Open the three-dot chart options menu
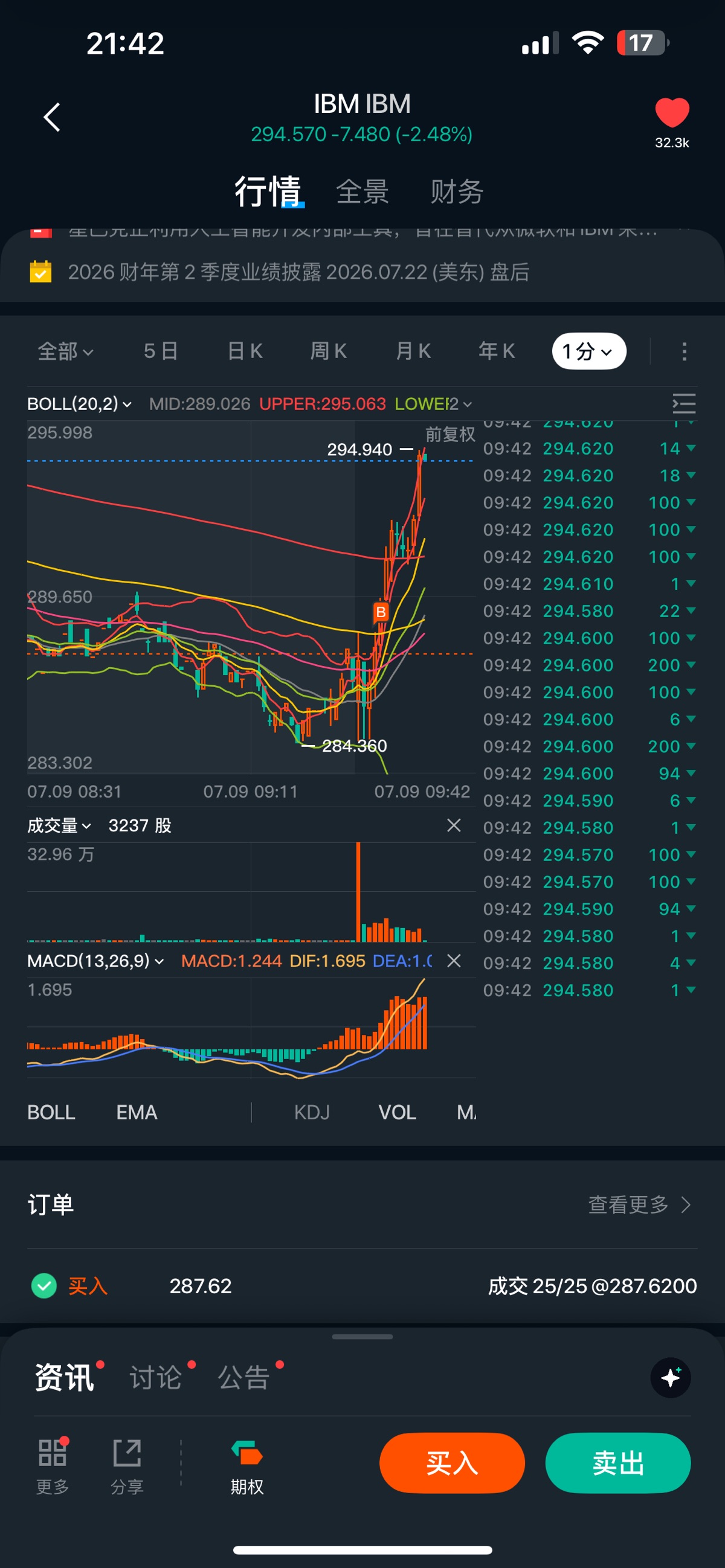725x1568 pixels. coord(684,351)
